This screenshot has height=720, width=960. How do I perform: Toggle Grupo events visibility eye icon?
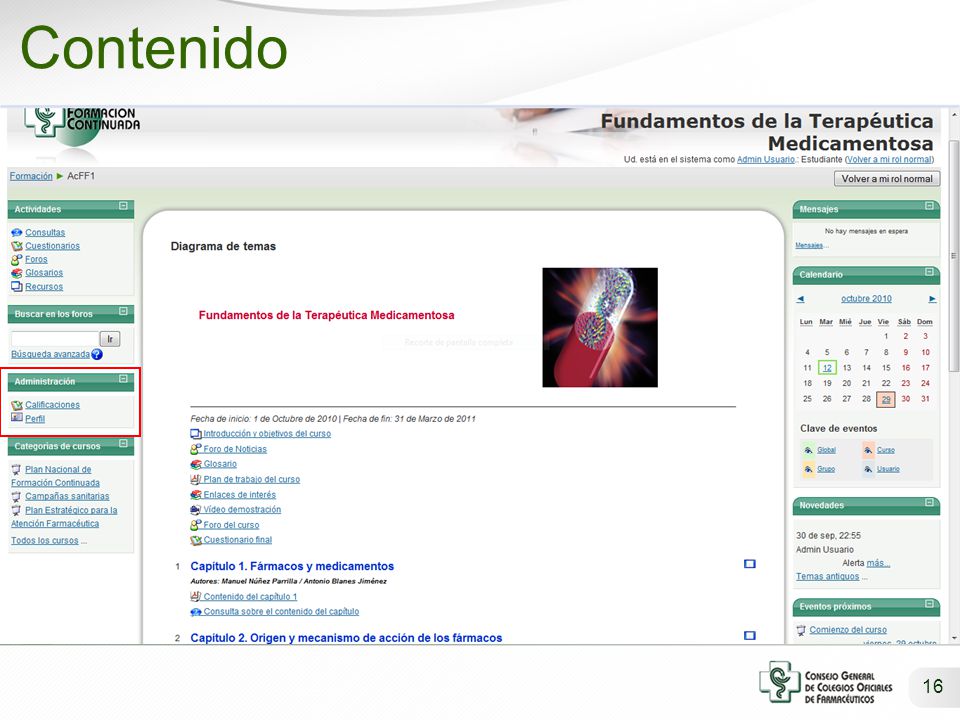808,469
